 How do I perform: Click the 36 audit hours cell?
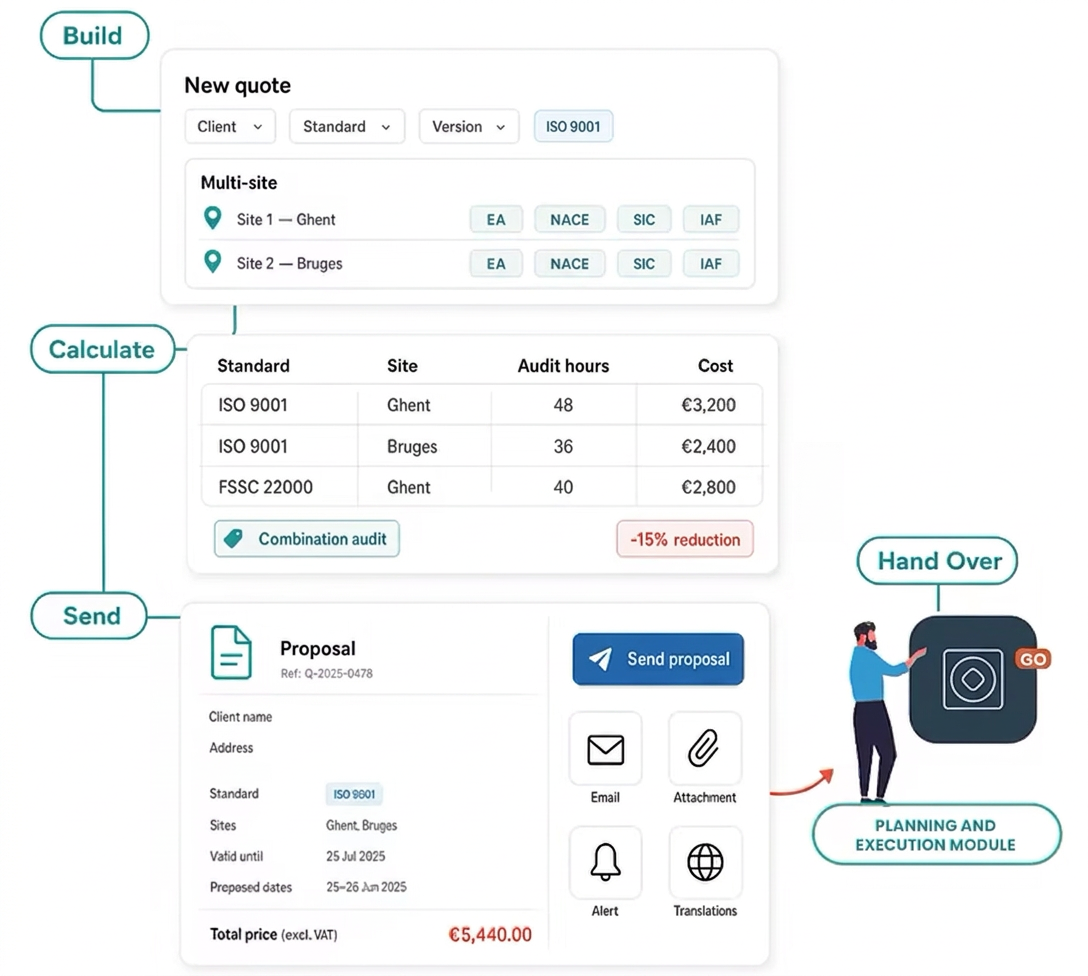[x=563, y=446]
